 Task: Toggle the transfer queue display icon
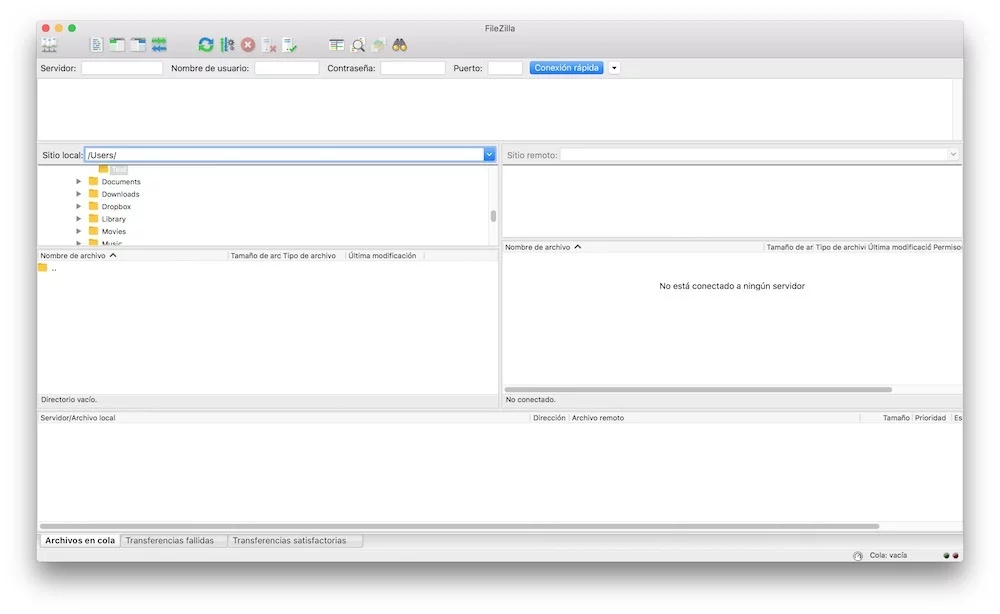(x=159, y=45)
